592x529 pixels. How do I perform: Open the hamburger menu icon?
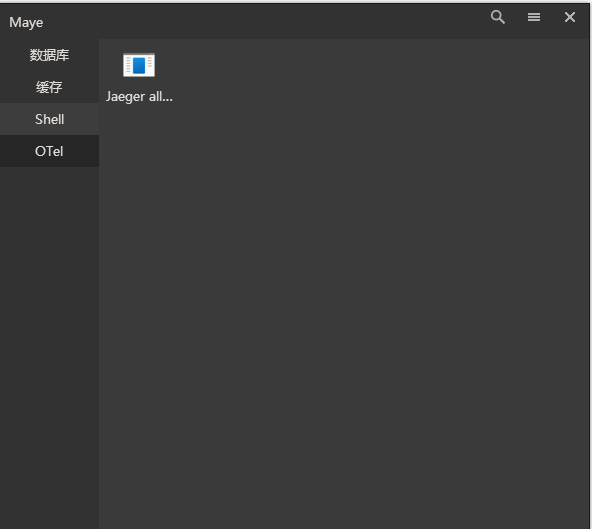coord(533,17)
